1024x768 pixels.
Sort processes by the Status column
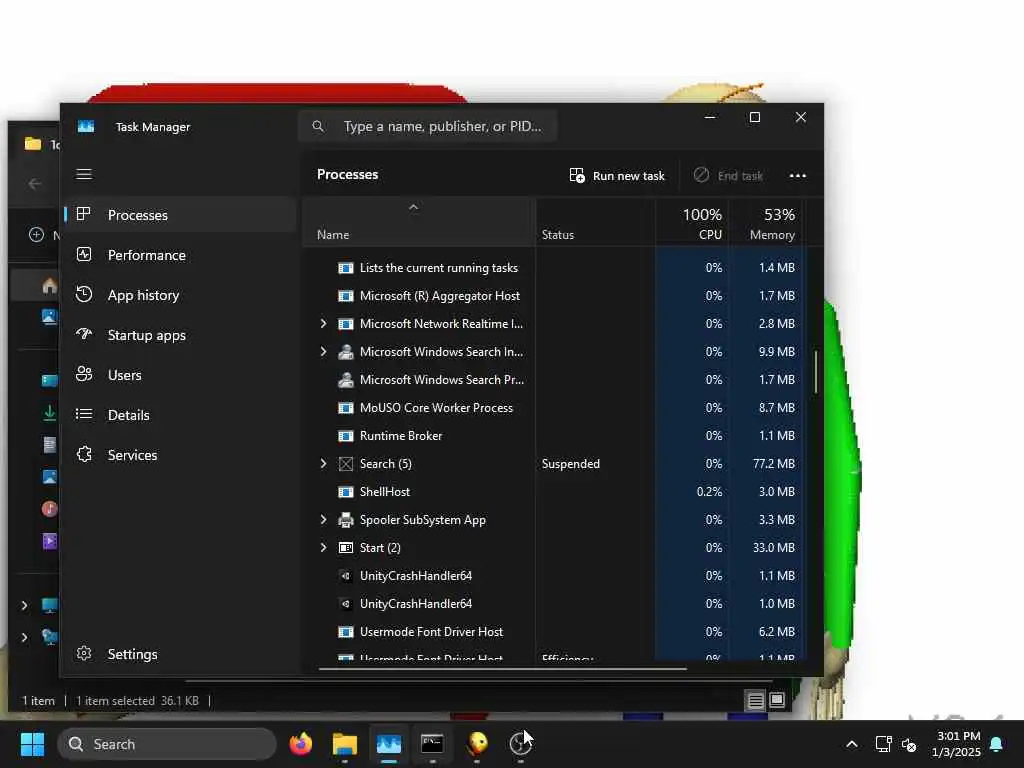(595, 223)
